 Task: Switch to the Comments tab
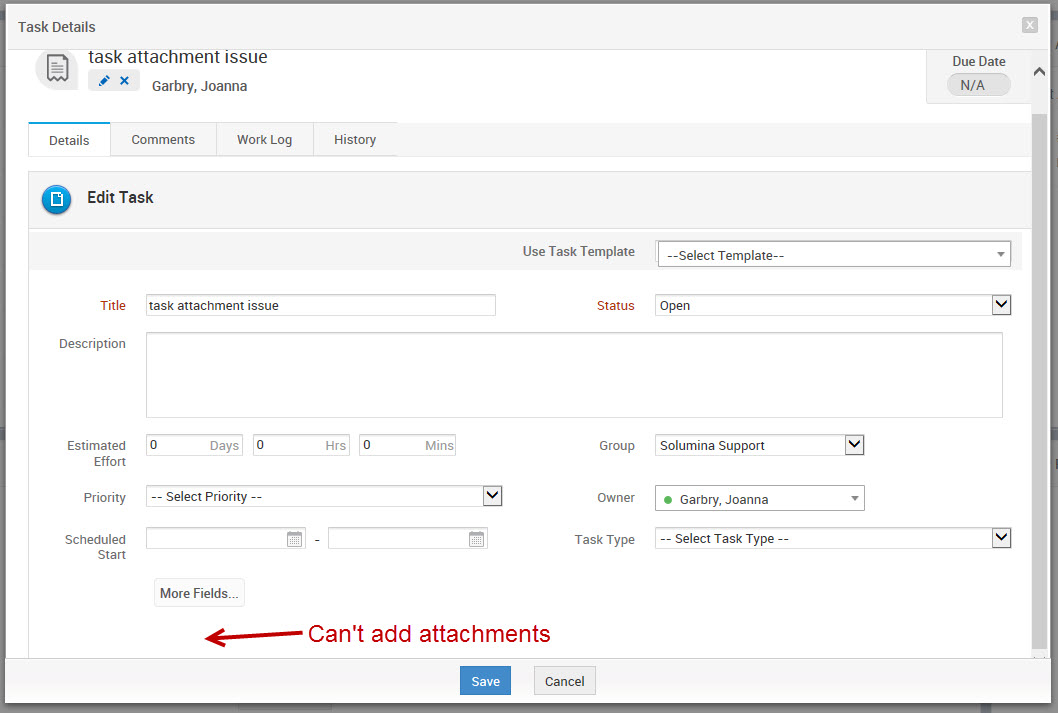pyautogui.click(x=163, y=140)
